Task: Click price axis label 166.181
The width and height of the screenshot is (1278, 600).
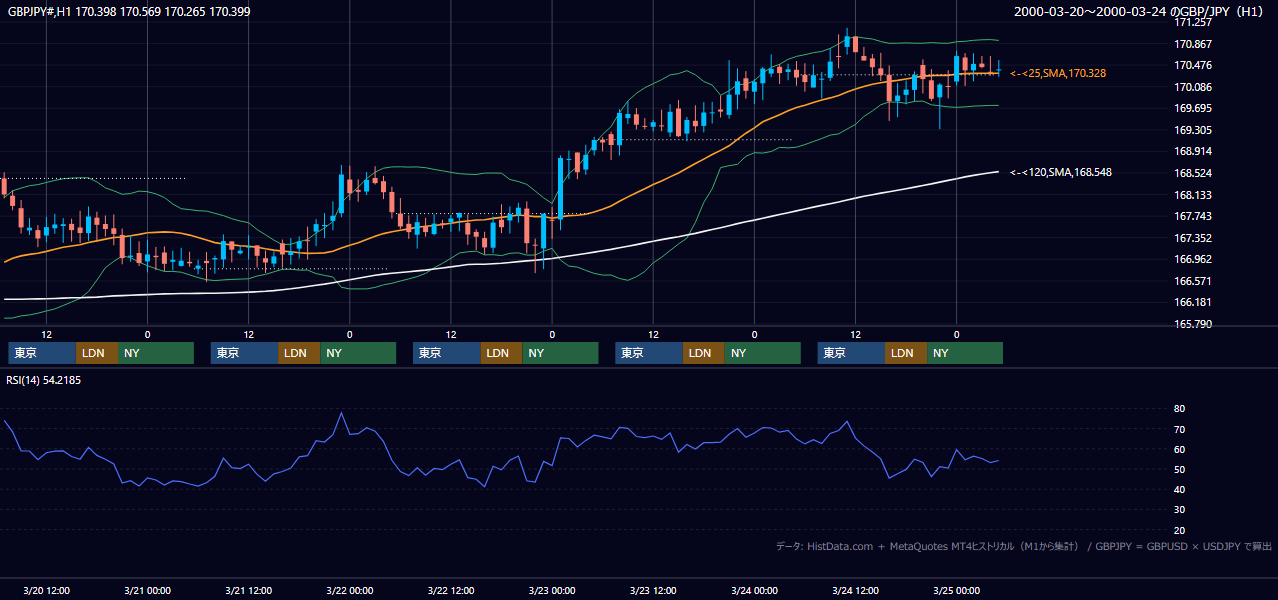Action: (1192, 302)
